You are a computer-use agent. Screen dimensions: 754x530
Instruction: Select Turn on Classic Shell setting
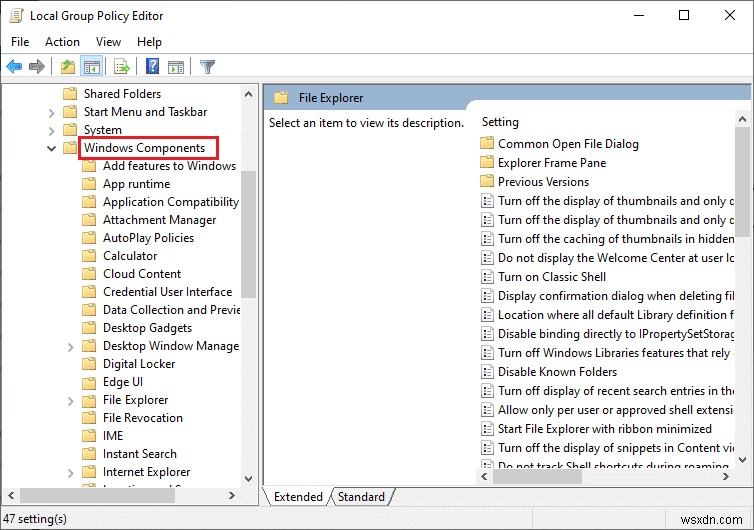click(552, 277)
